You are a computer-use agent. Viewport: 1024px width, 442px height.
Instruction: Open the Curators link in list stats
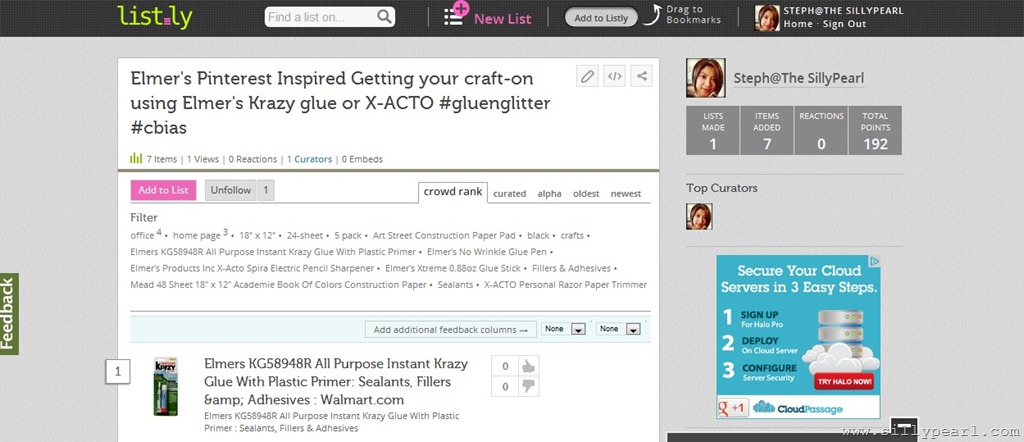click(313, 159)
